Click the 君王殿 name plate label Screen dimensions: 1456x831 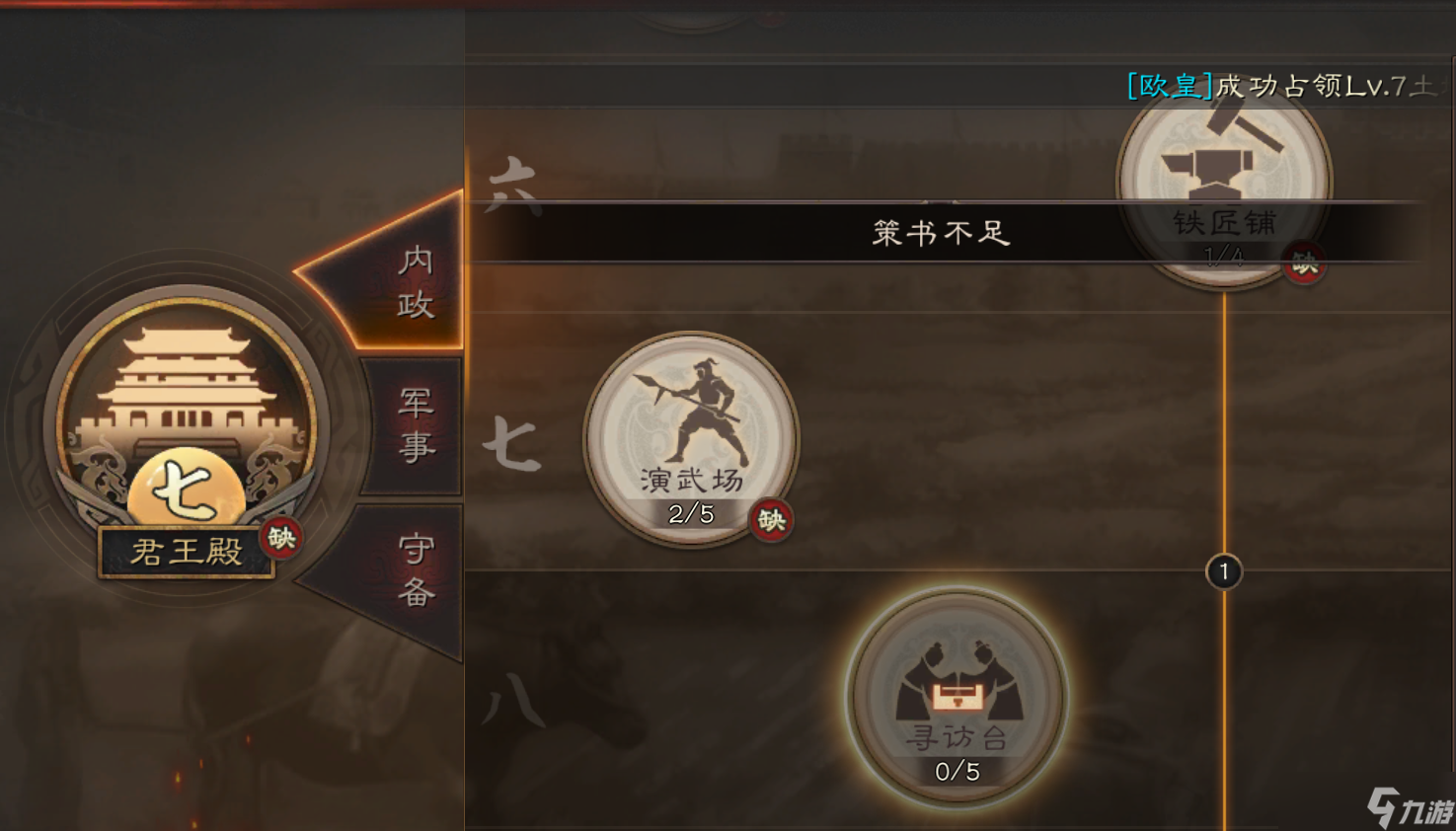pos(187,551)
